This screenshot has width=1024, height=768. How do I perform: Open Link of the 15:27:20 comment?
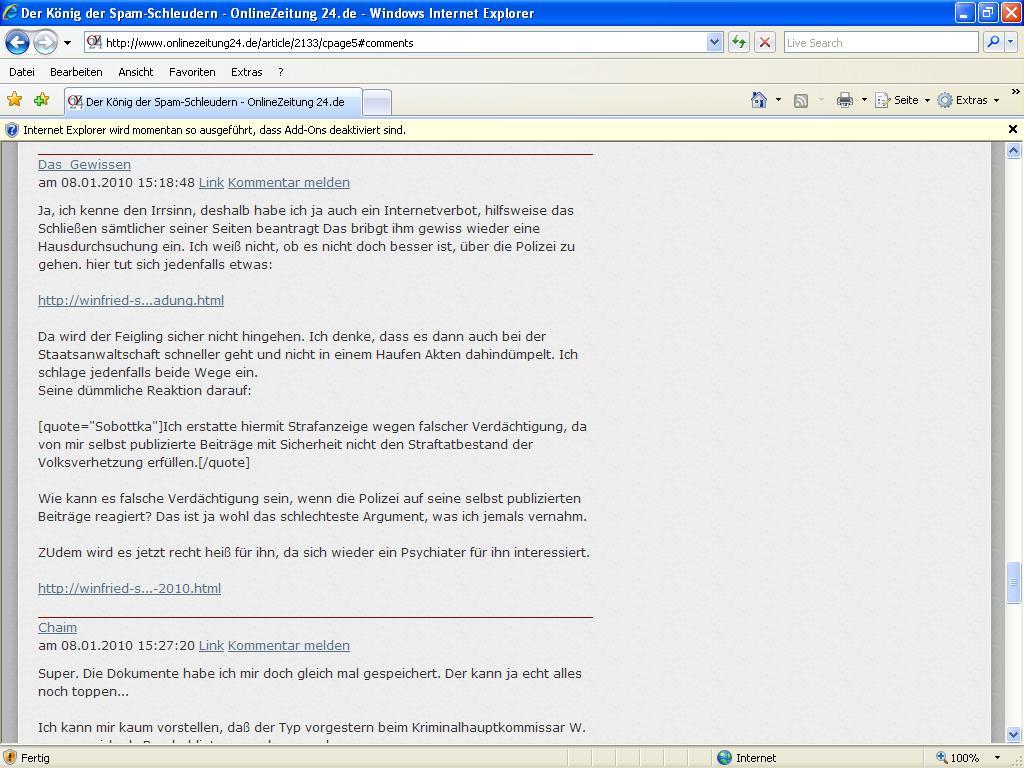[211, 645]
